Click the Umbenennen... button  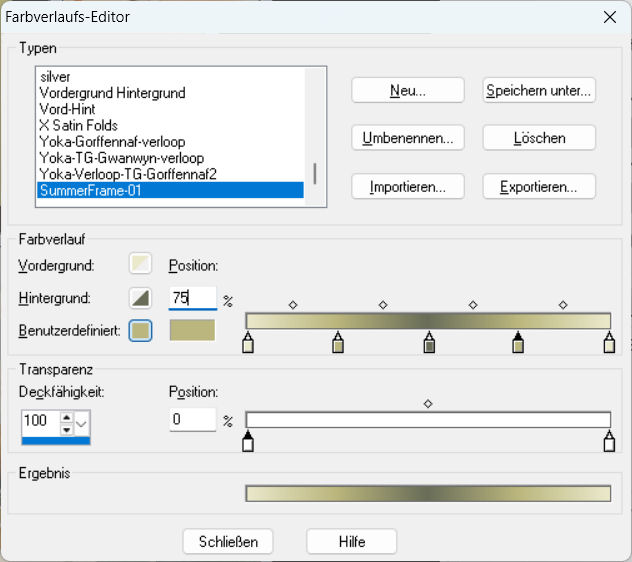(x=408, y=138)
